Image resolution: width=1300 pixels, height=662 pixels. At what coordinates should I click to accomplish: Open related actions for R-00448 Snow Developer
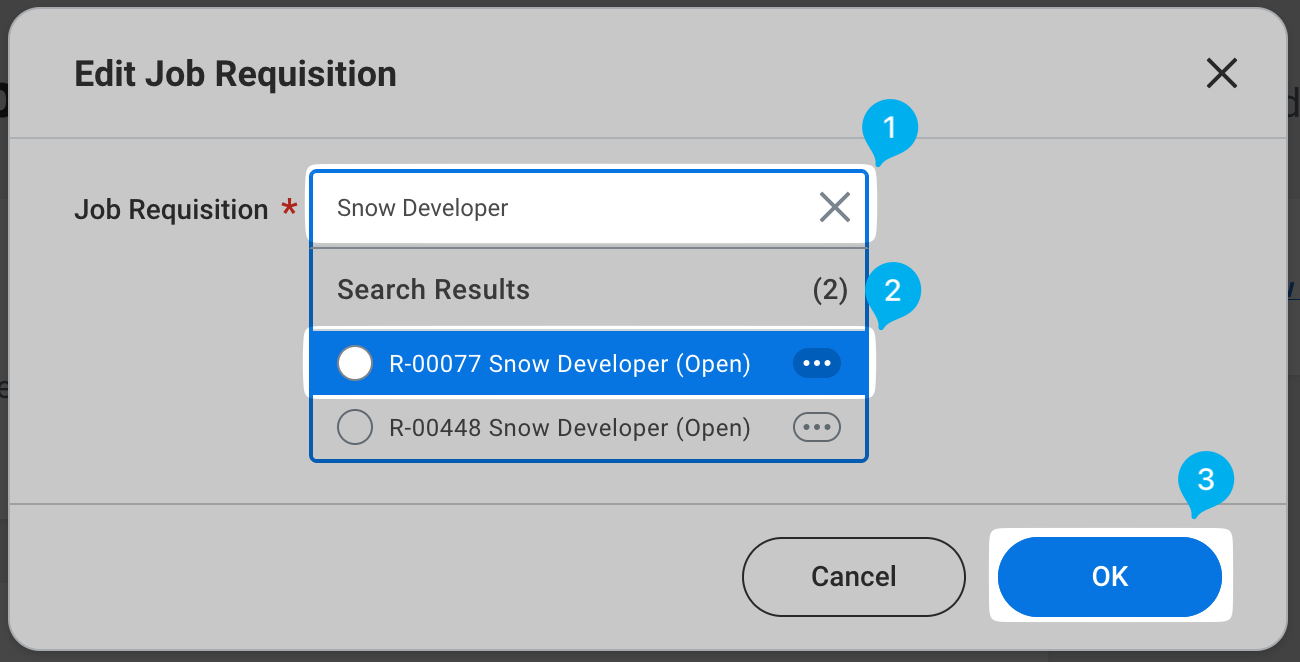(817, 428)
